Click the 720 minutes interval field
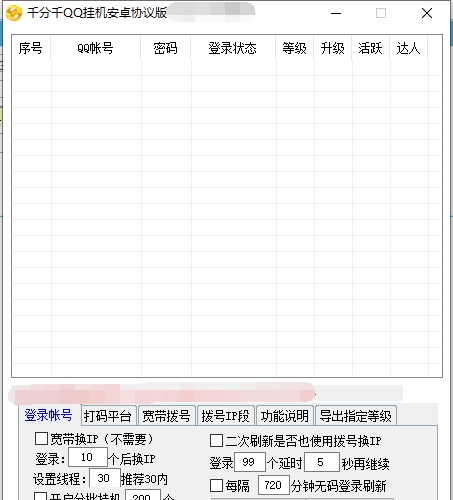453x500 pixels. (x=274, y=485)
